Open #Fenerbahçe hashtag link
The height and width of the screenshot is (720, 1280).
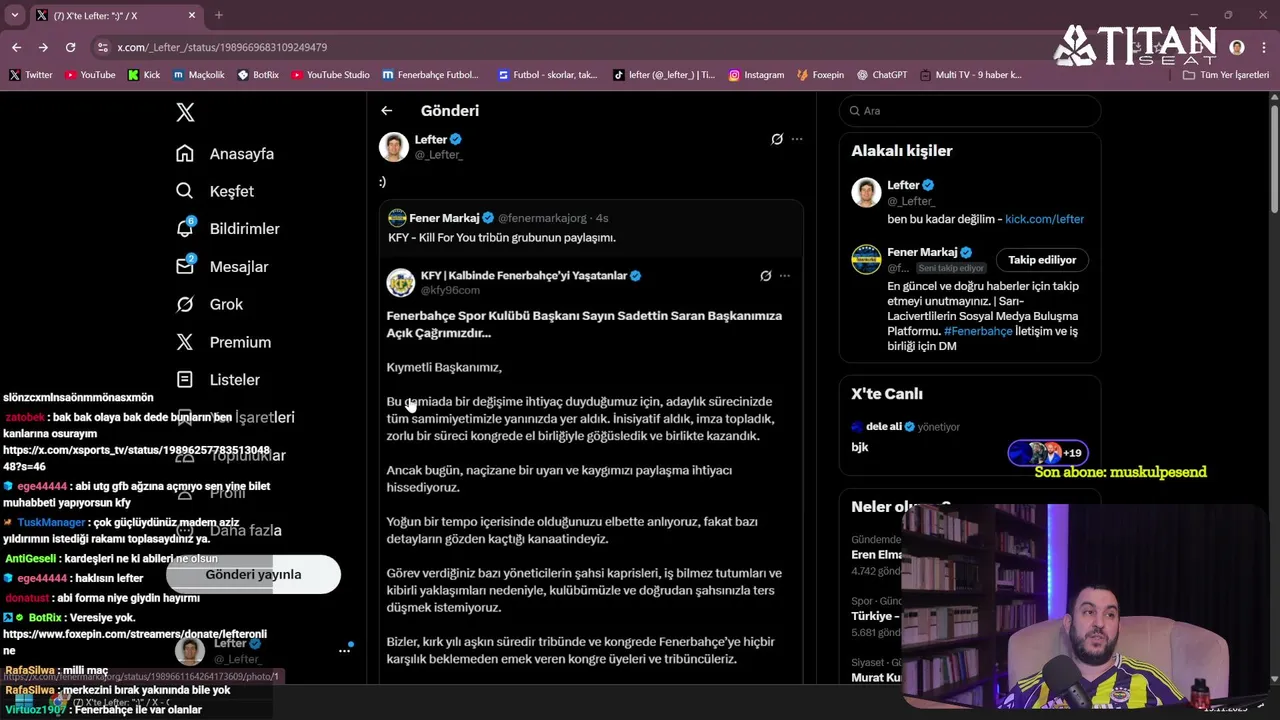[978, 331]
